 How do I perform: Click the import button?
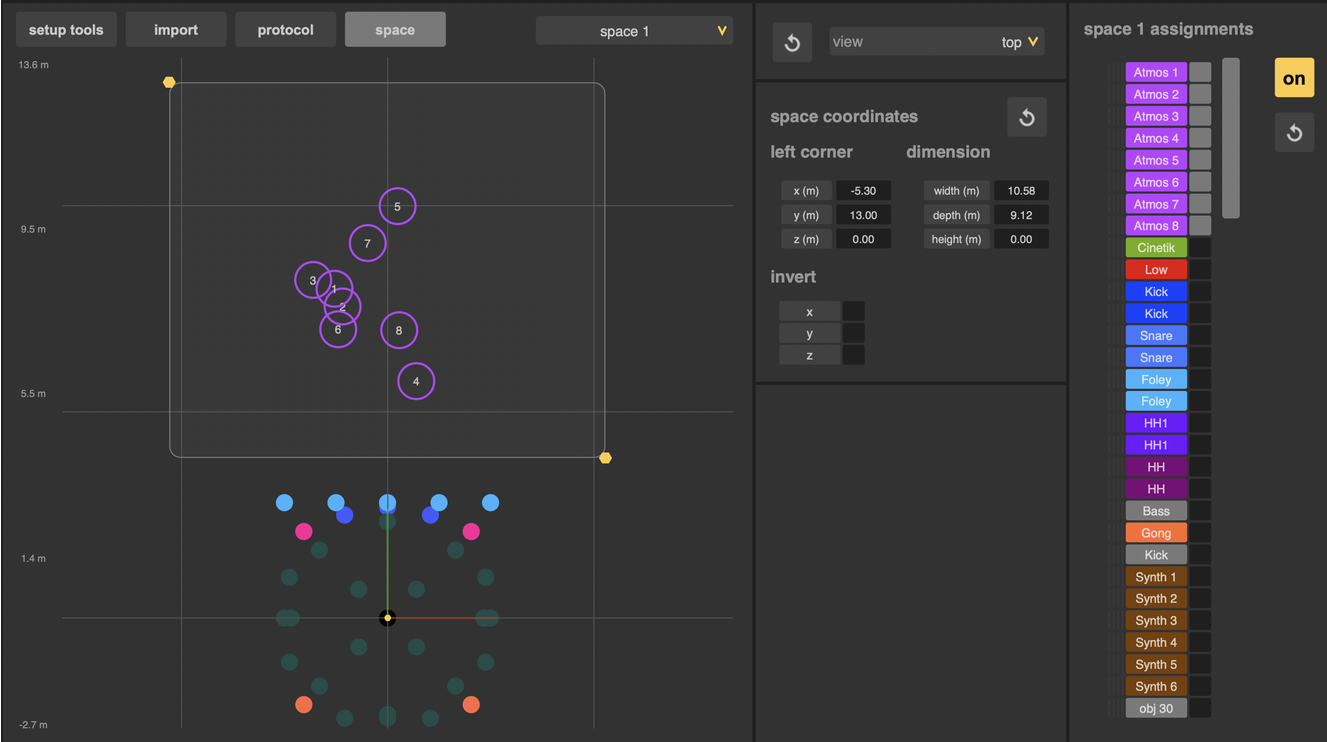pyautogui.click(x=176, y=30)
